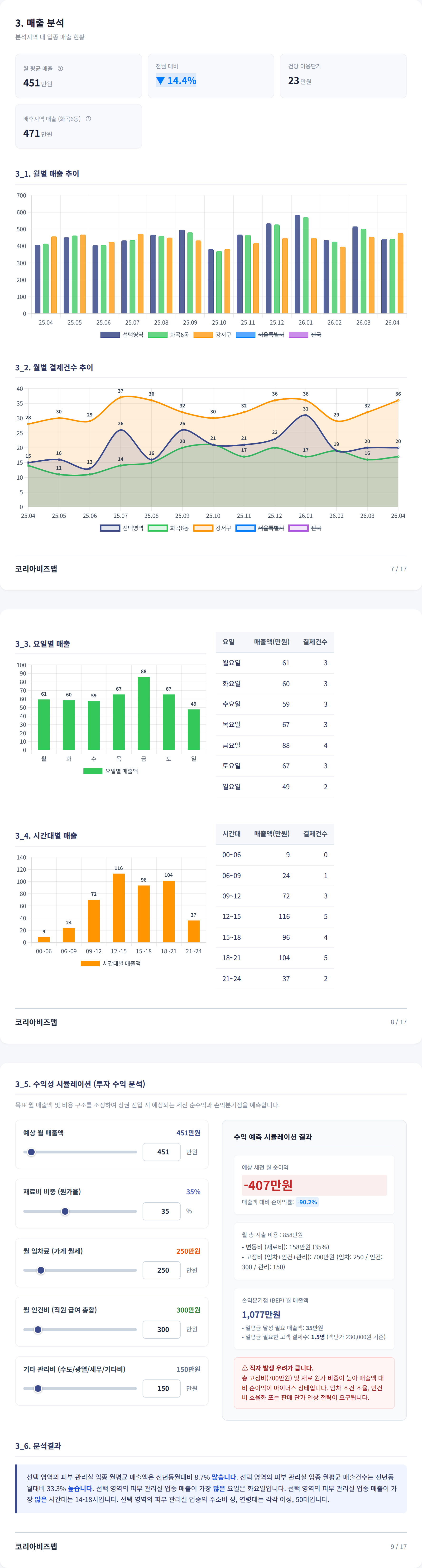Click the 건당 이용단가 value 23만원

point(300,80)
